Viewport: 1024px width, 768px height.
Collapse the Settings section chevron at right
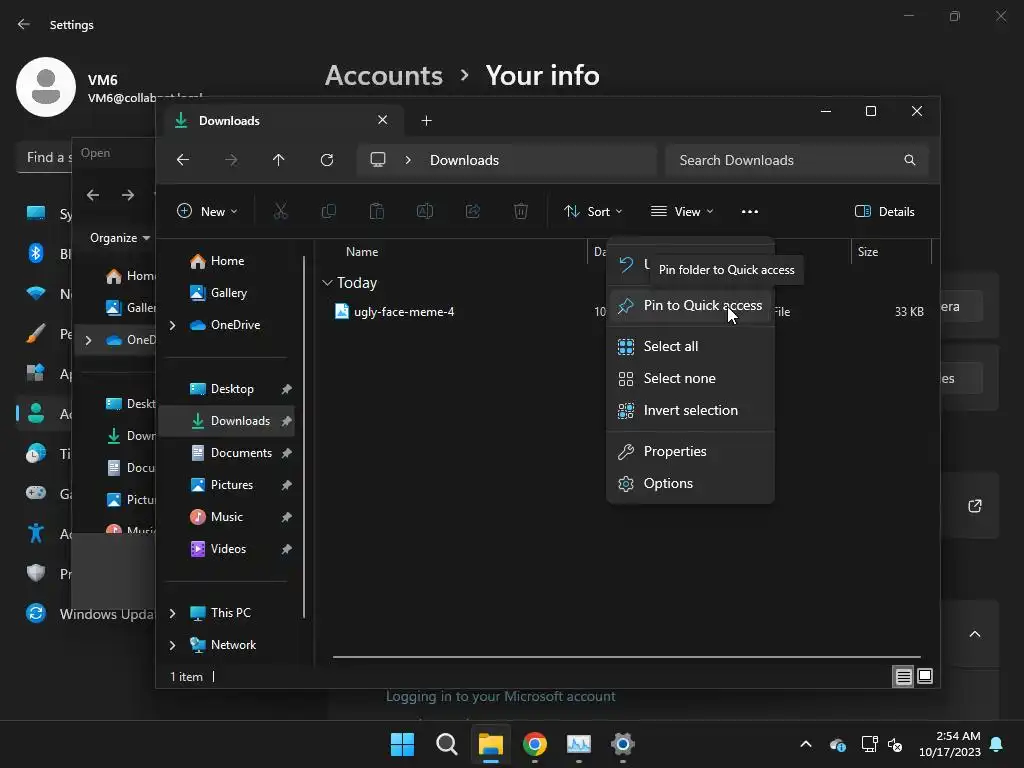coord(974,634)
